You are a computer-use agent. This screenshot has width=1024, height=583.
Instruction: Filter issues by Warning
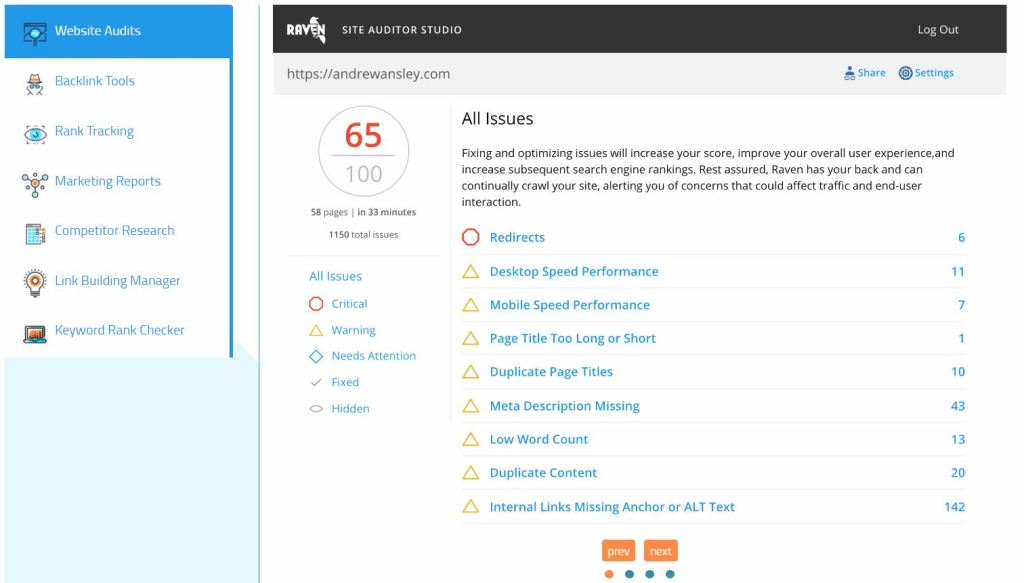click(x=353, y=330)
